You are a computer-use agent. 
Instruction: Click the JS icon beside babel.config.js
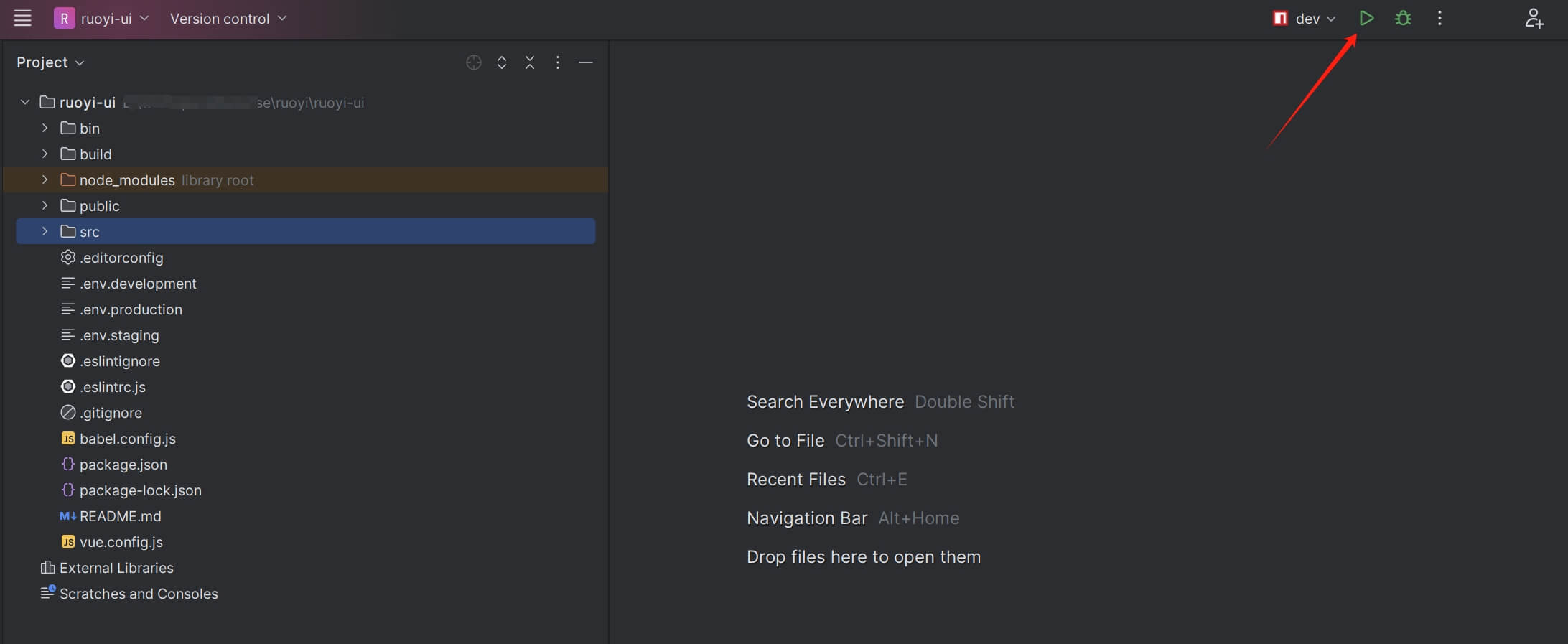click(x=67, y=438)
